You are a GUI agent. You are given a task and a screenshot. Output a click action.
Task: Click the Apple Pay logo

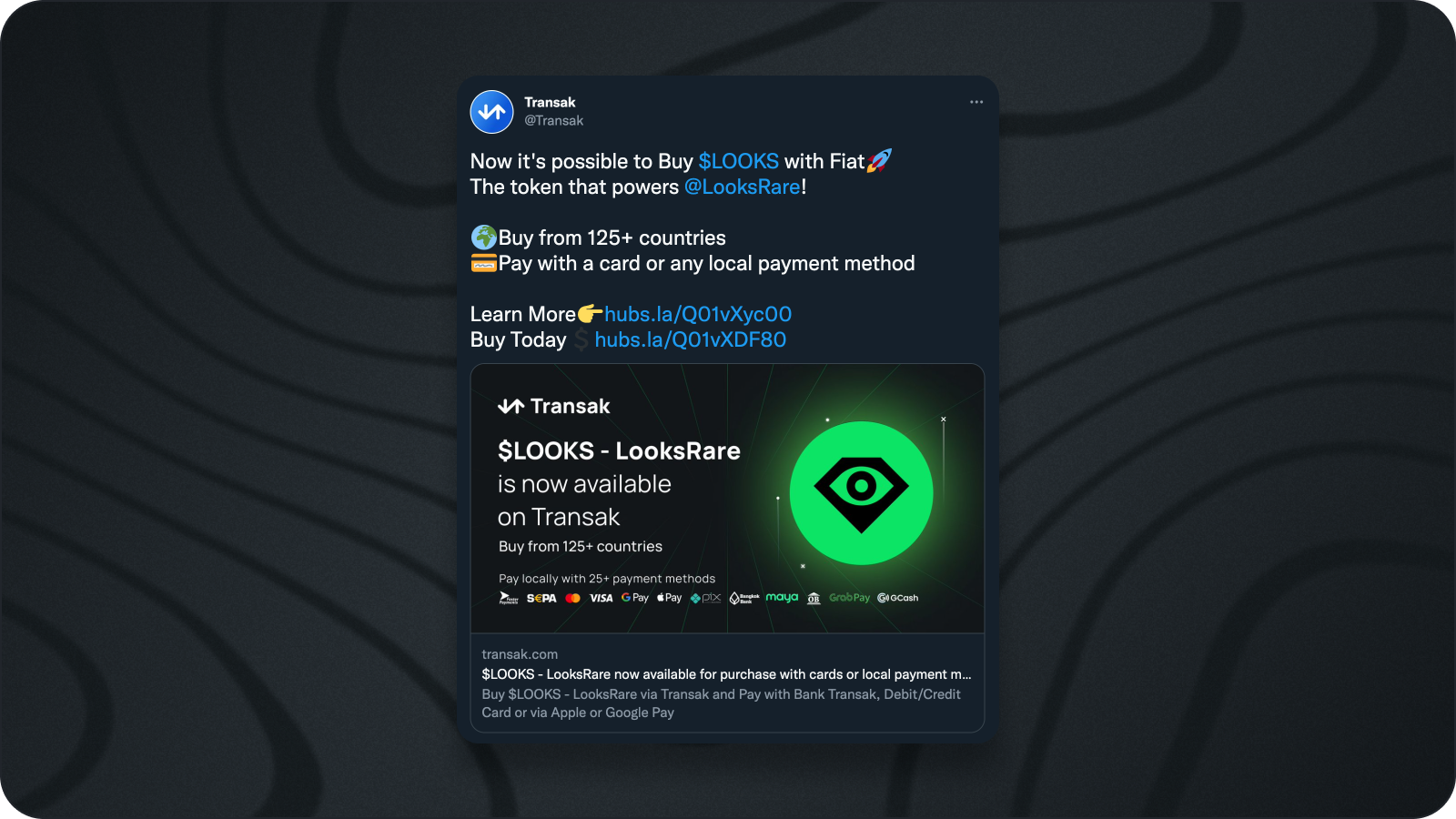point(670,598)
